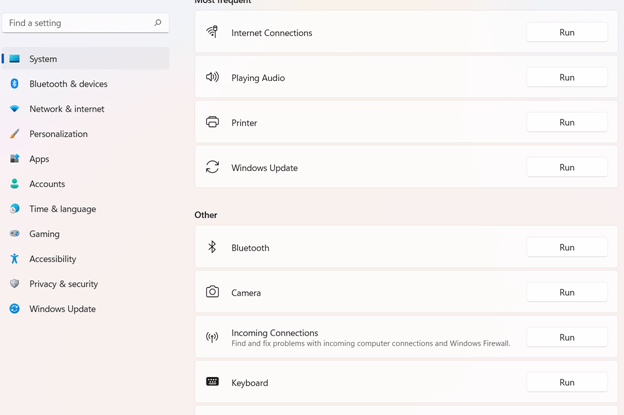
Task: Click the Gaming controller icon in sidebar
Action: coord(14,234)
